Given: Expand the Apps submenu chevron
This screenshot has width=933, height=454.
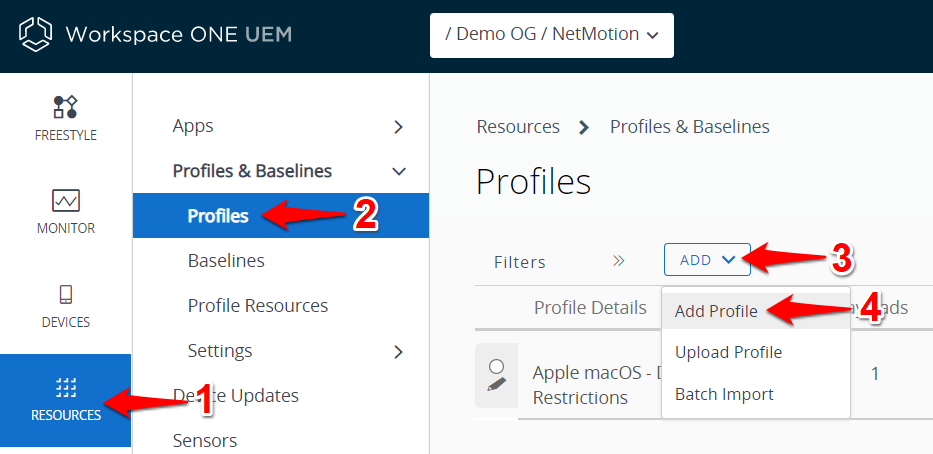Looking at the screenshot, I should coord(399,127).
